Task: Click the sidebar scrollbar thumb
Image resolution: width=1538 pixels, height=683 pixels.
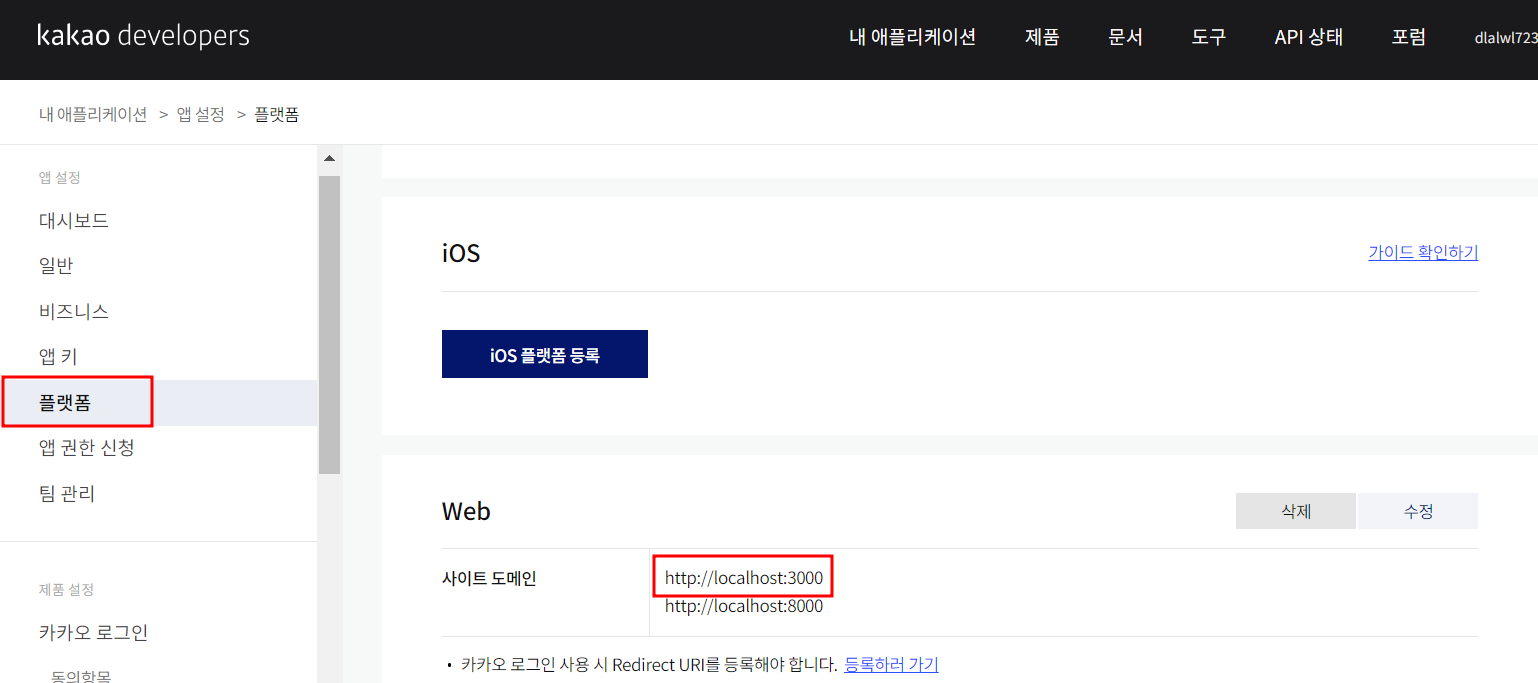Action: pos(329,324)
